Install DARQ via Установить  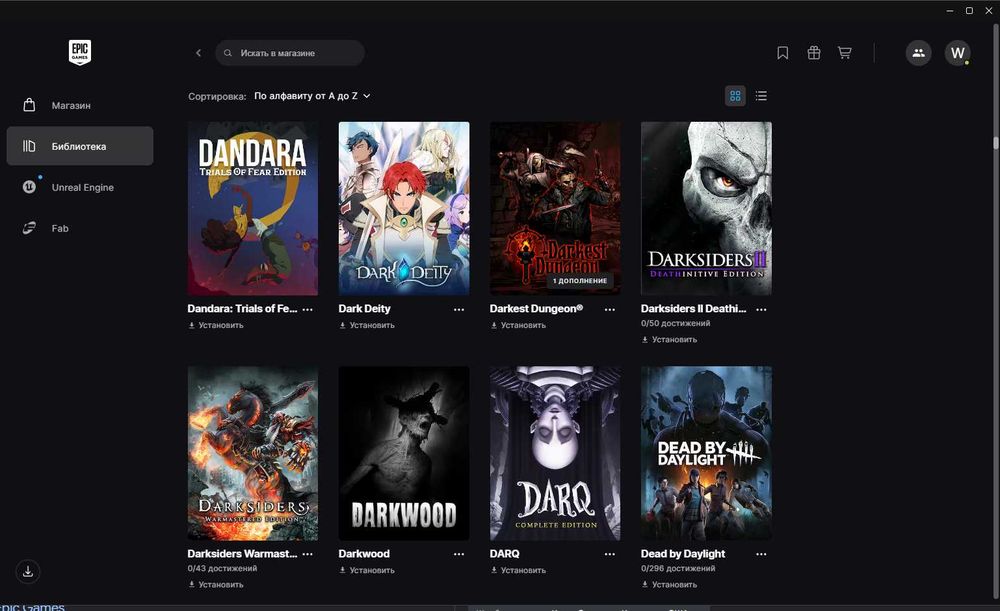pos(518,571)
